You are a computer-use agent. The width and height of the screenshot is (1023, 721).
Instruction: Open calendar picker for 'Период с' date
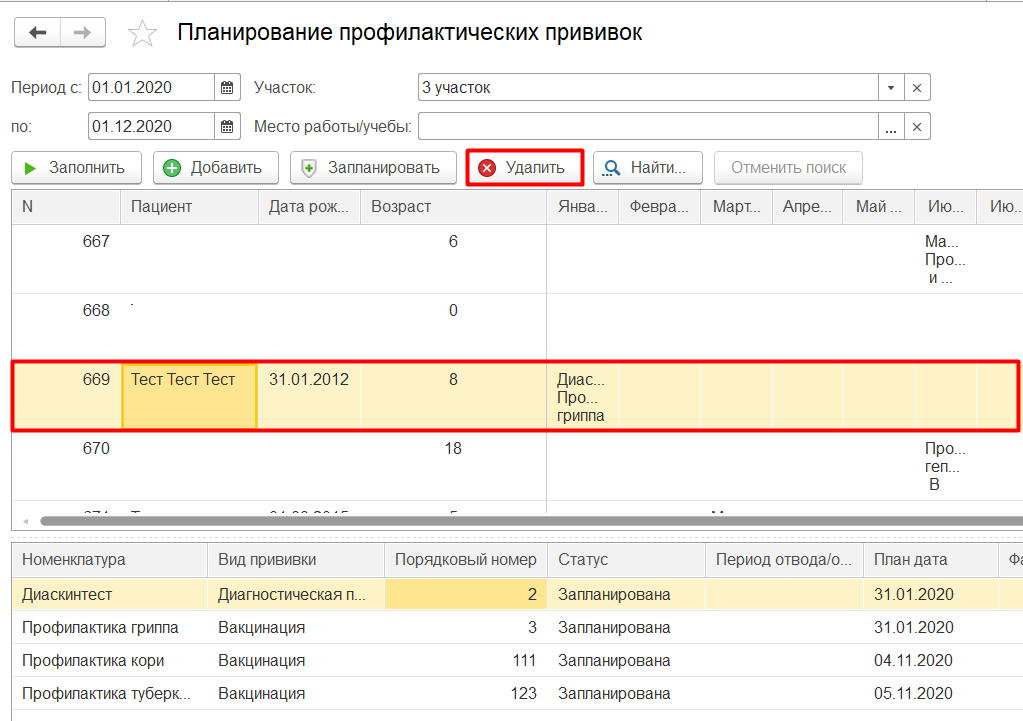point(228,88)
